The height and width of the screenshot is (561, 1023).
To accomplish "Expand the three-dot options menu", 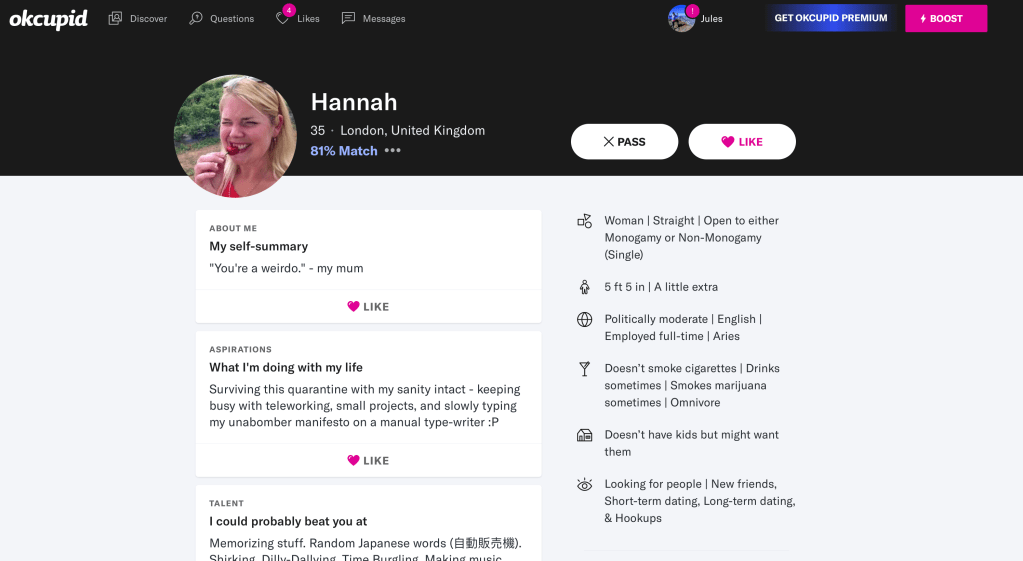I will click(x=392, y=151).
